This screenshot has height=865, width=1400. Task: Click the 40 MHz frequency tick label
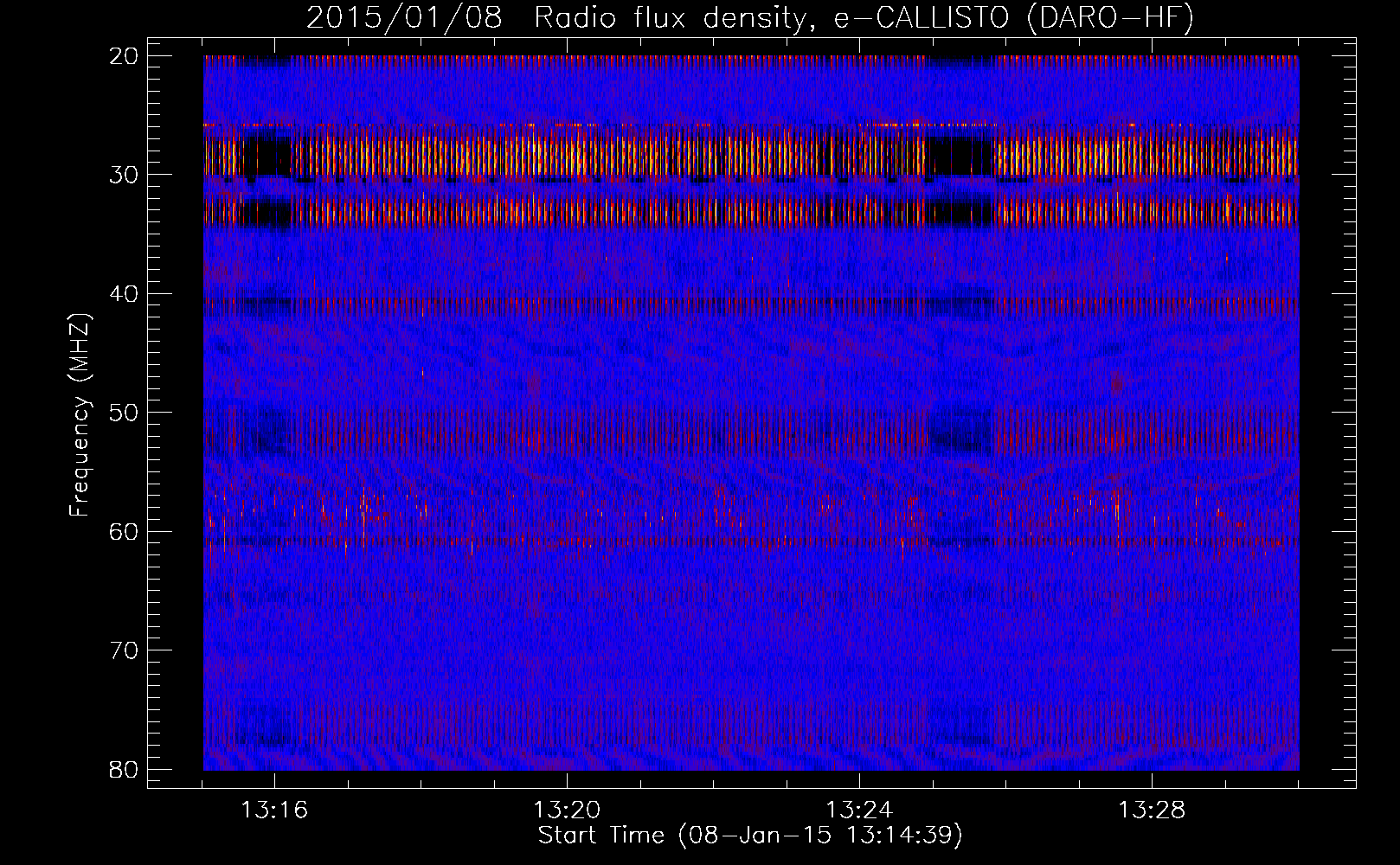point(124,293)
